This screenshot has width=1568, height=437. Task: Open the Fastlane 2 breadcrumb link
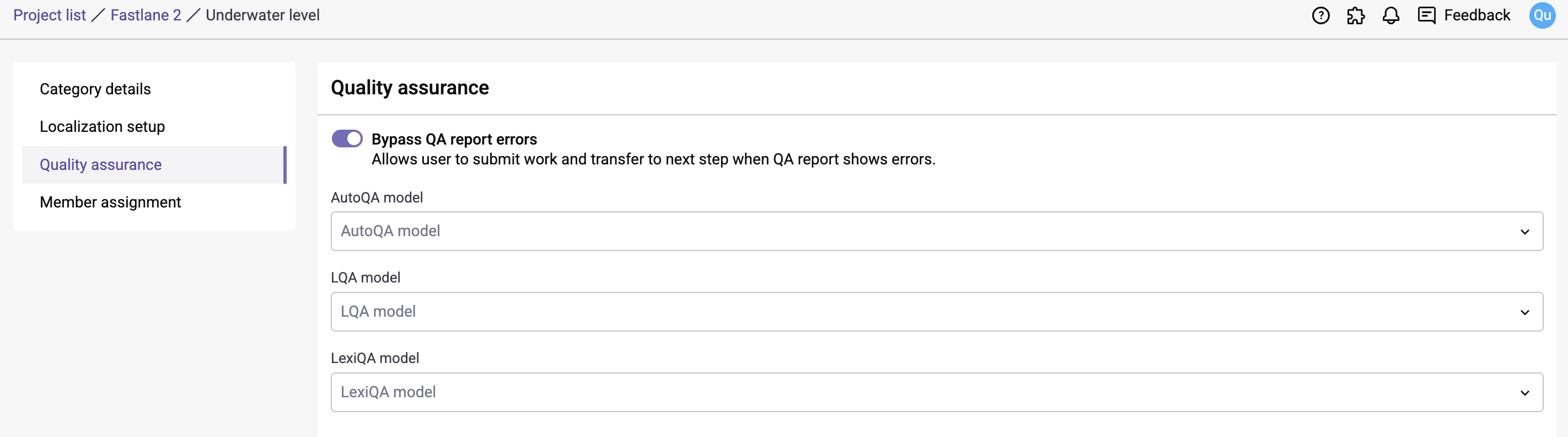tap(146, 15)
